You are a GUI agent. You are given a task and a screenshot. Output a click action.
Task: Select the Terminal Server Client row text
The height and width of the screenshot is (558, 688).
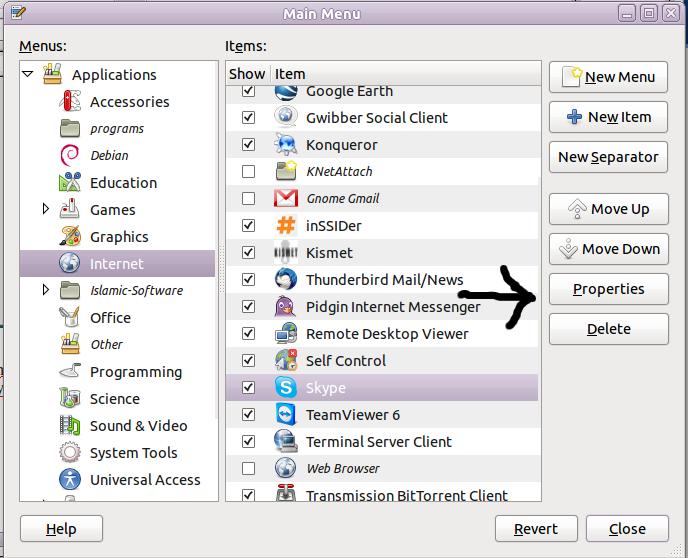pyautogui.click(x=379, y=442)
